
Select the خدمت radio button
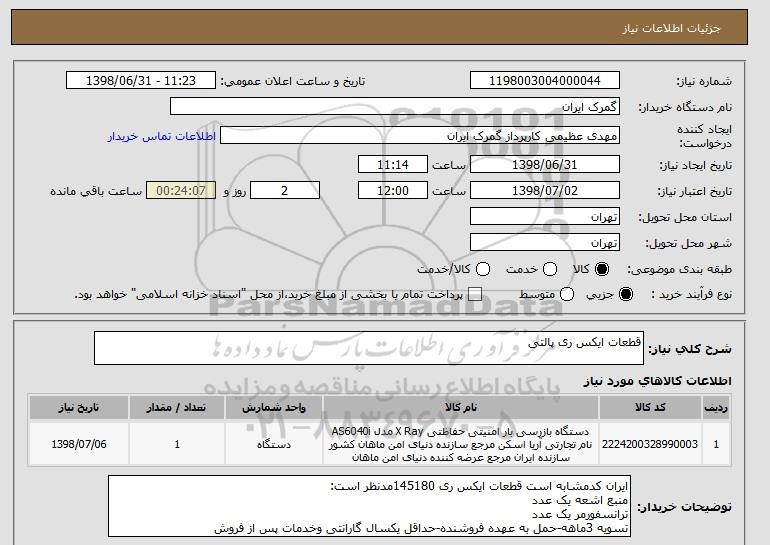point(550,269)
